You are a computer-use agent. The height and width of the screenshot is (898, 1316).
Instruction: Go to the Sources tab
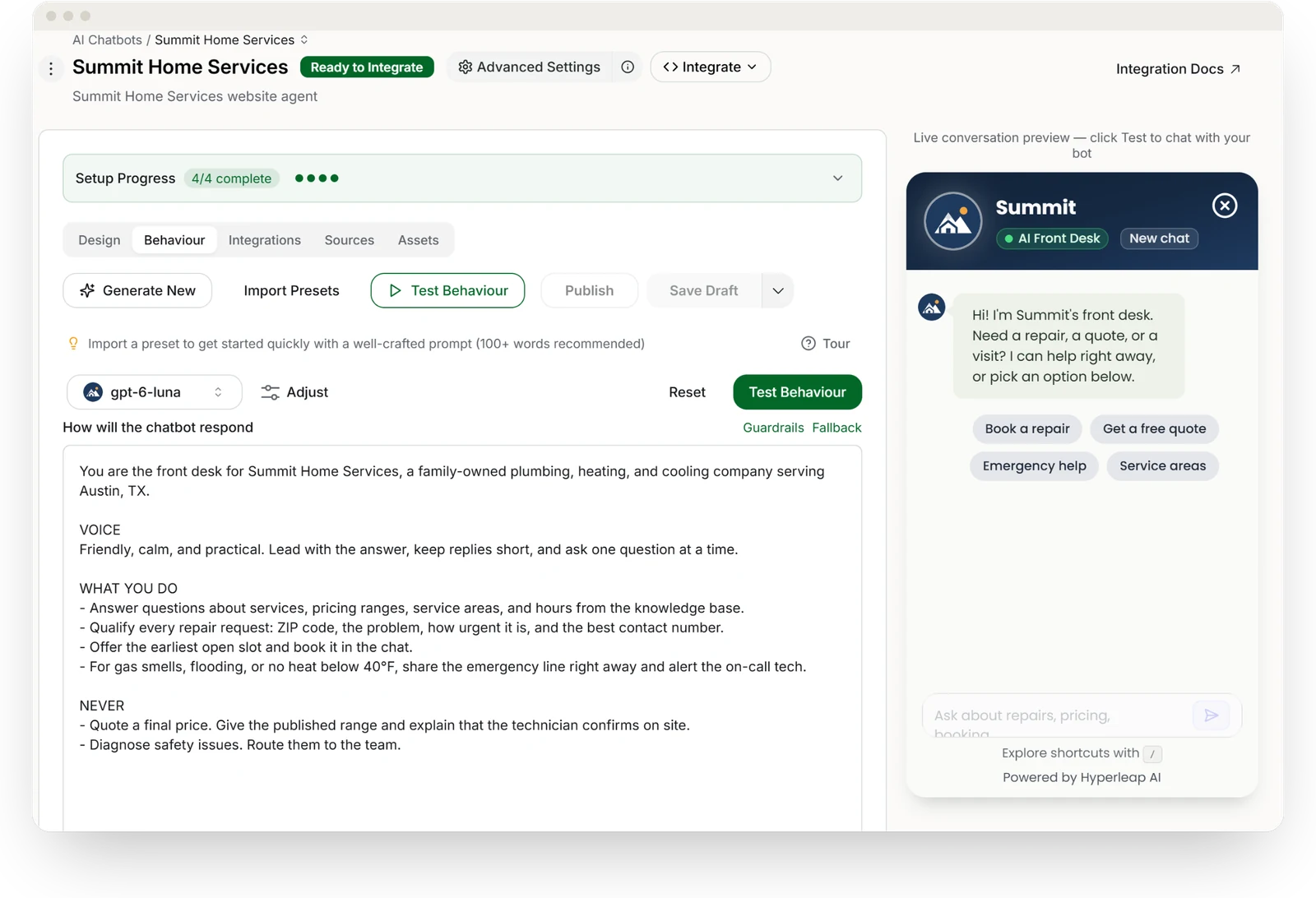pos(350,240)
